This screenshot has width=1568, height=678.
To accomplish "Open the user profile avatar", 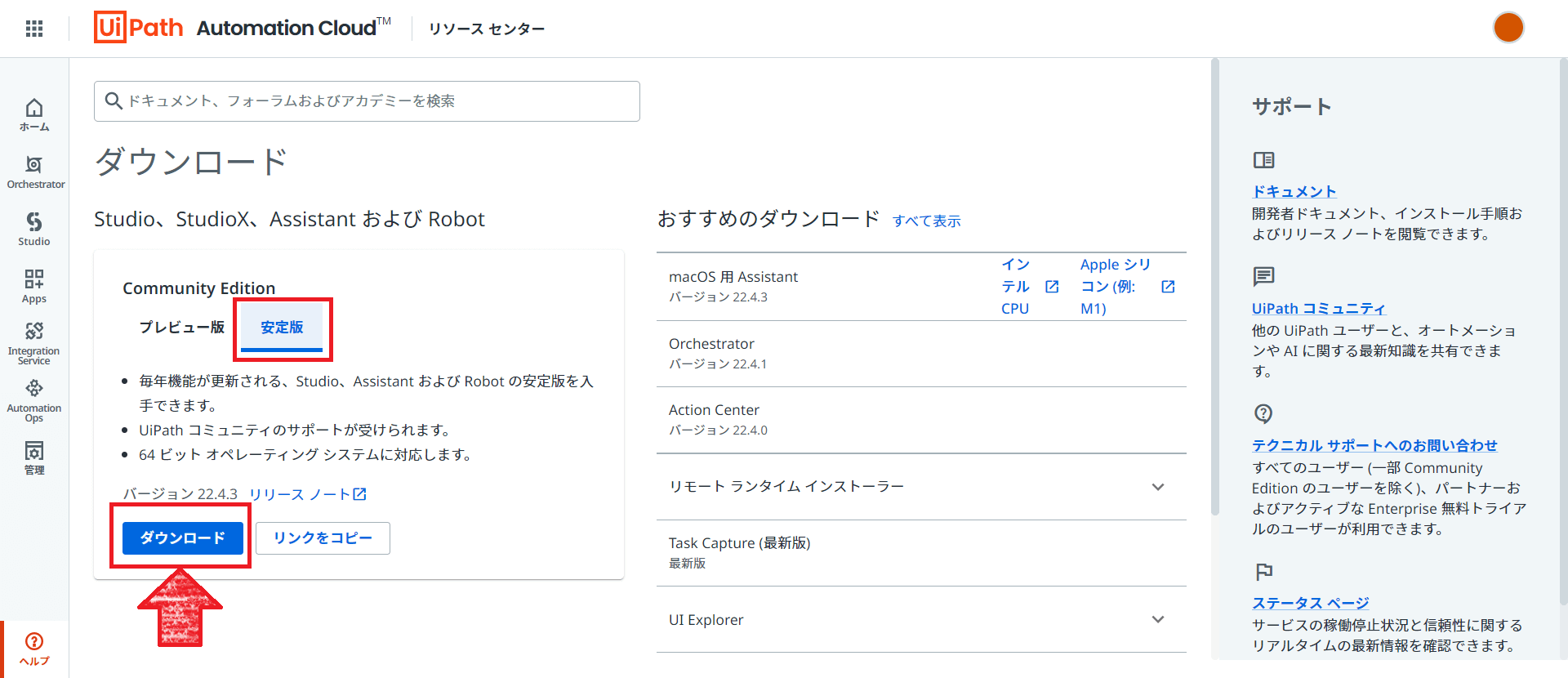I will (1508, 28).
